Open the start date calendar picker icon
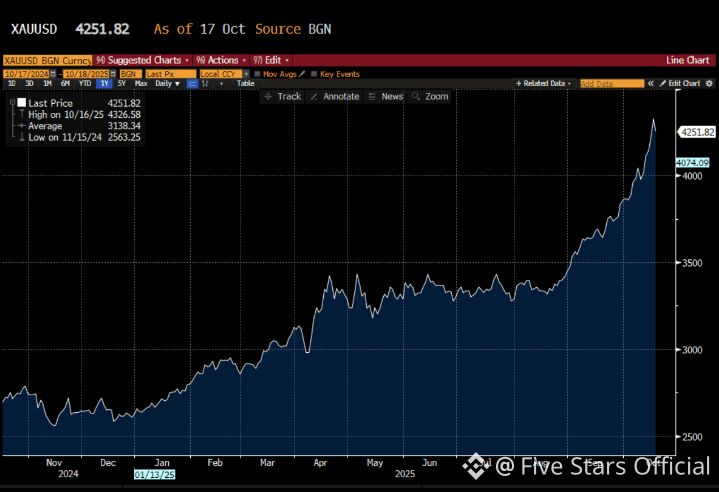719x492 pixels. 53,74
